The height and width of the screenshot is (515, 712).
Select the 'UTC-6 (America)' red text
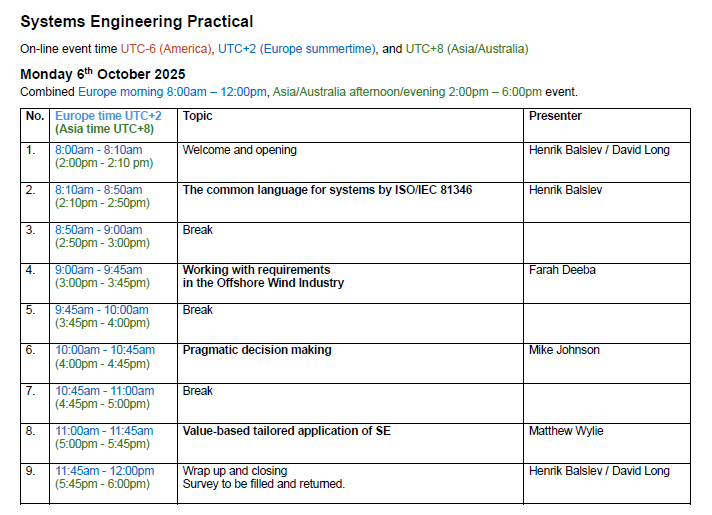tap(166, 49)
